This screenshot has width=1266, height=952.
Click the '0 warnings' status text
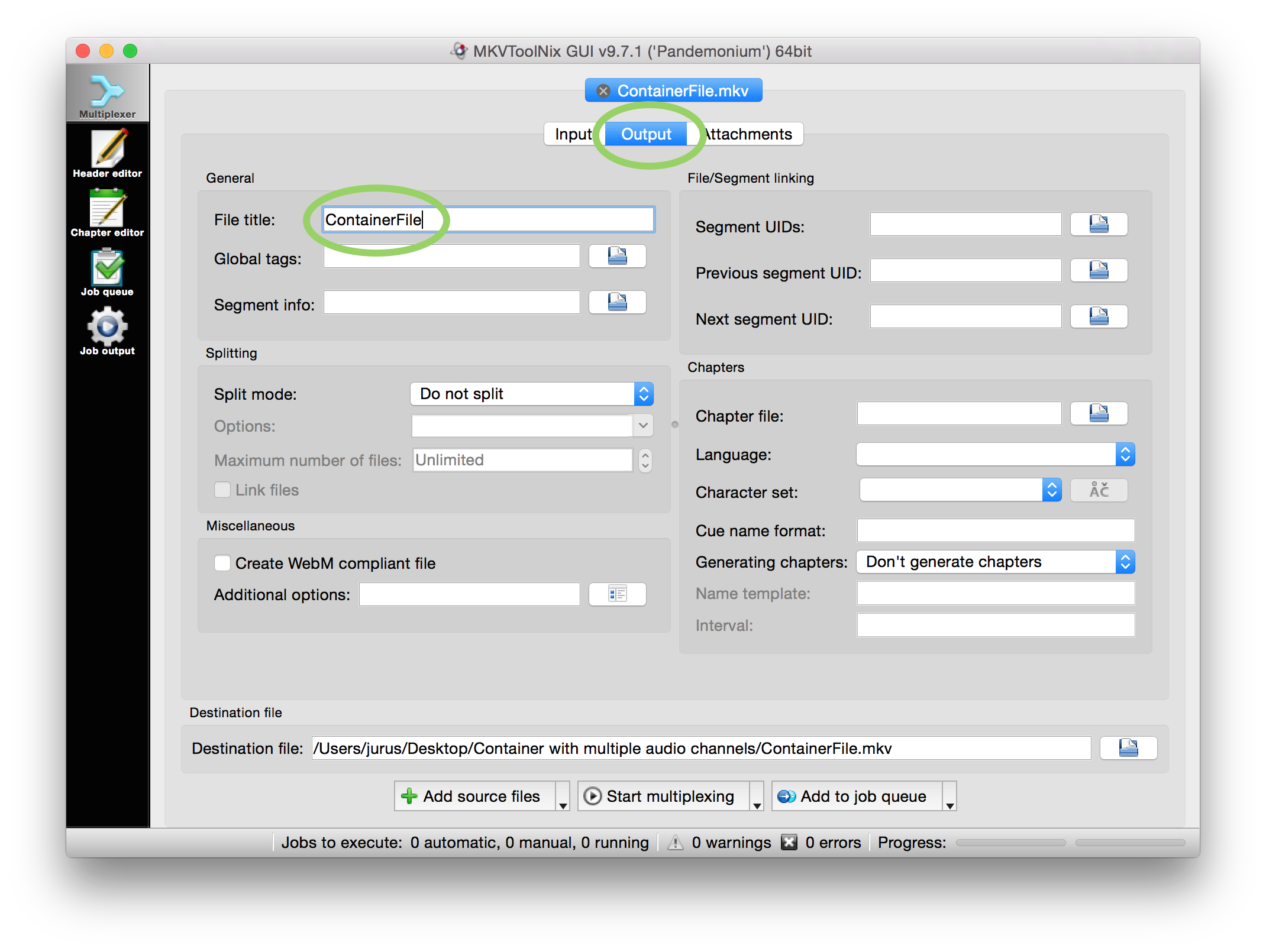pyautogui.click(x=731, y=843)
